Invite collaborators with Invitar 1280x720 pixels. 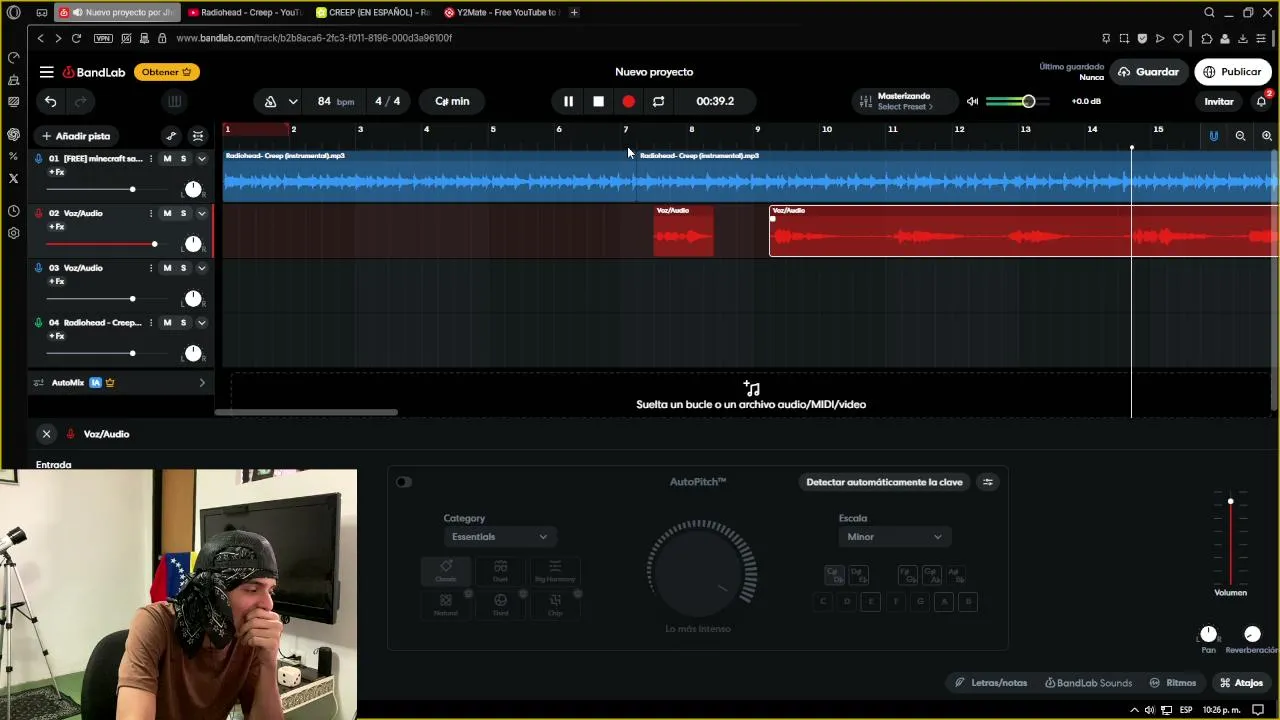pyautogui.click(x=1218, y=101)
